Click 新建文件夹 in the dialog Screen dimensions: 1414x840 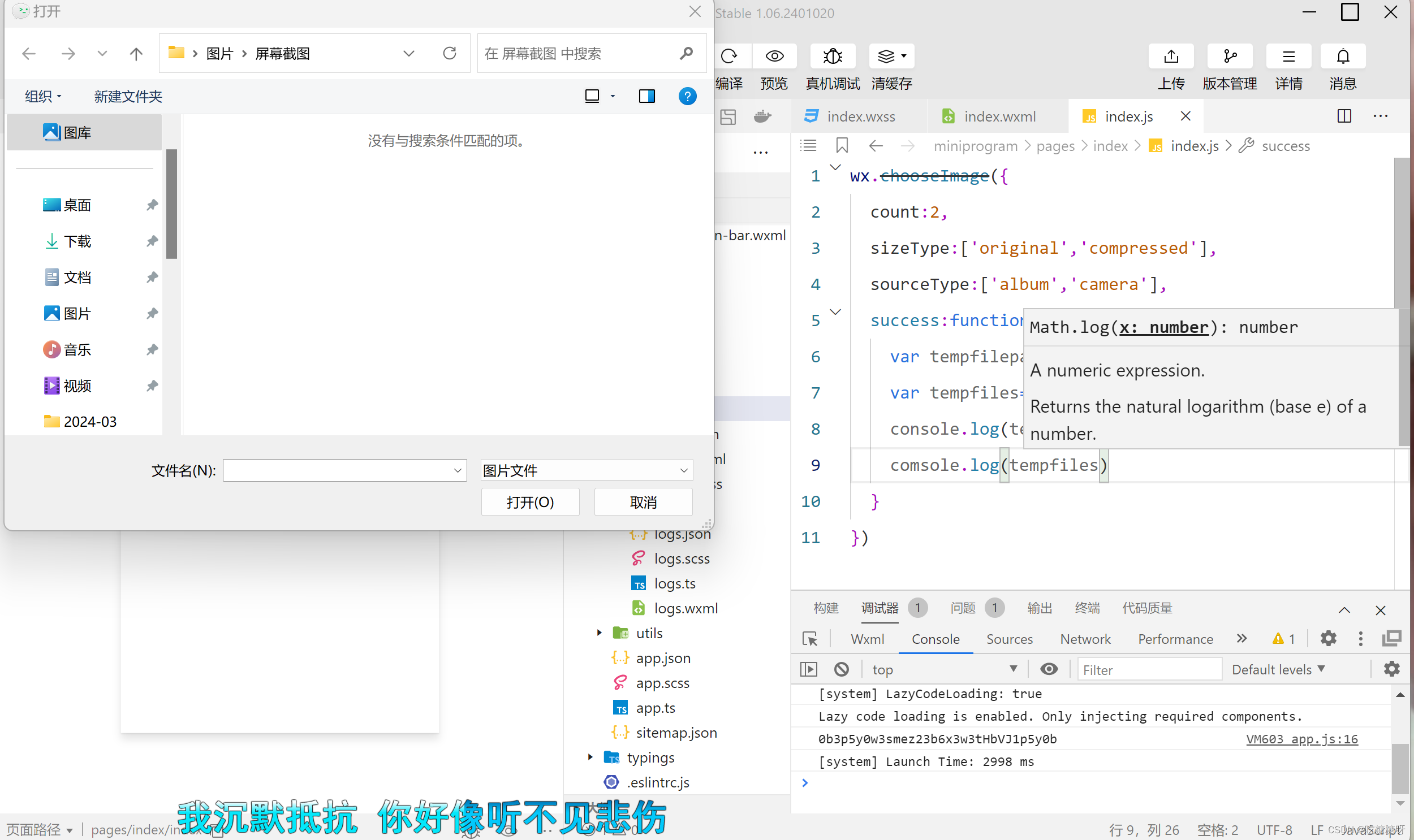(x=128, y=96)
